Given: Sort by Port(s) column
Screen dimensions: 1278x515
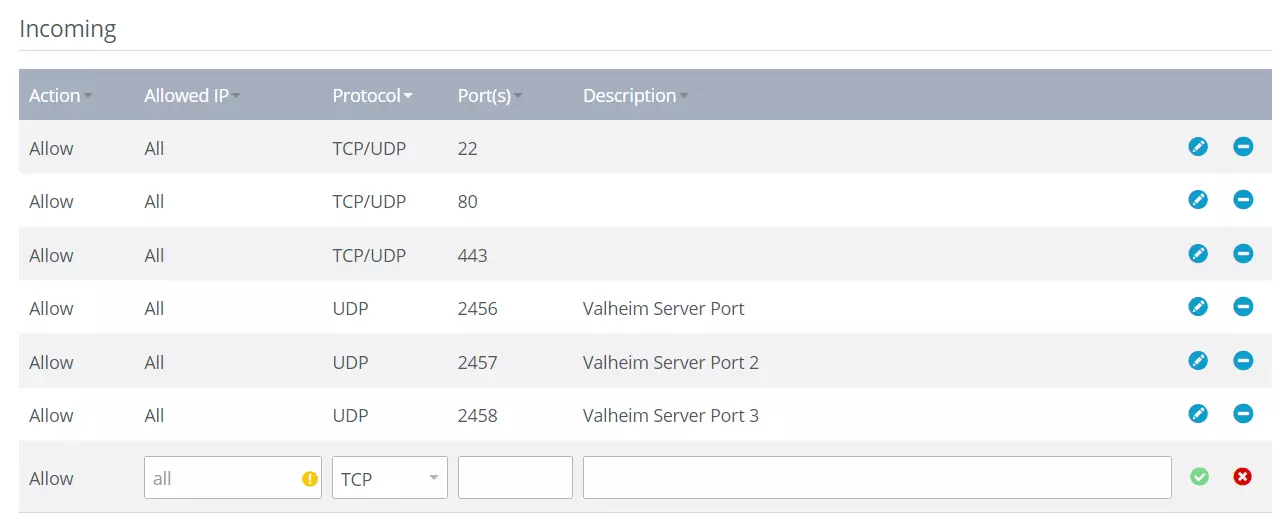Looking at the screenshot, I should point(490,96).
